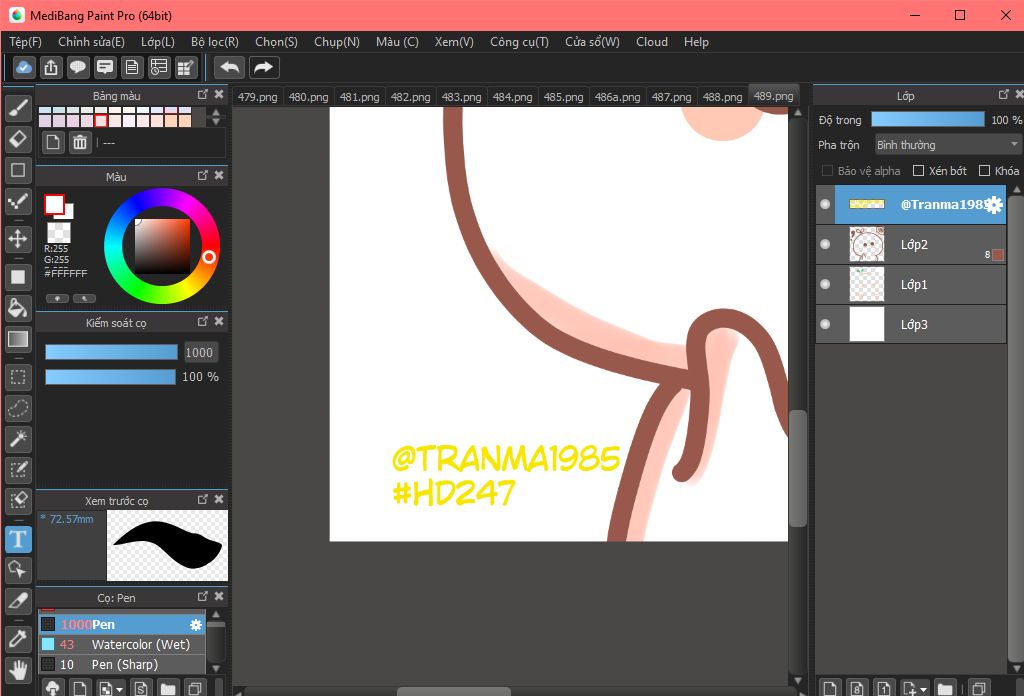This screenshot has width=1024, height=696.
Task: Delete palette color with trash icon
Action: (80, 142)
